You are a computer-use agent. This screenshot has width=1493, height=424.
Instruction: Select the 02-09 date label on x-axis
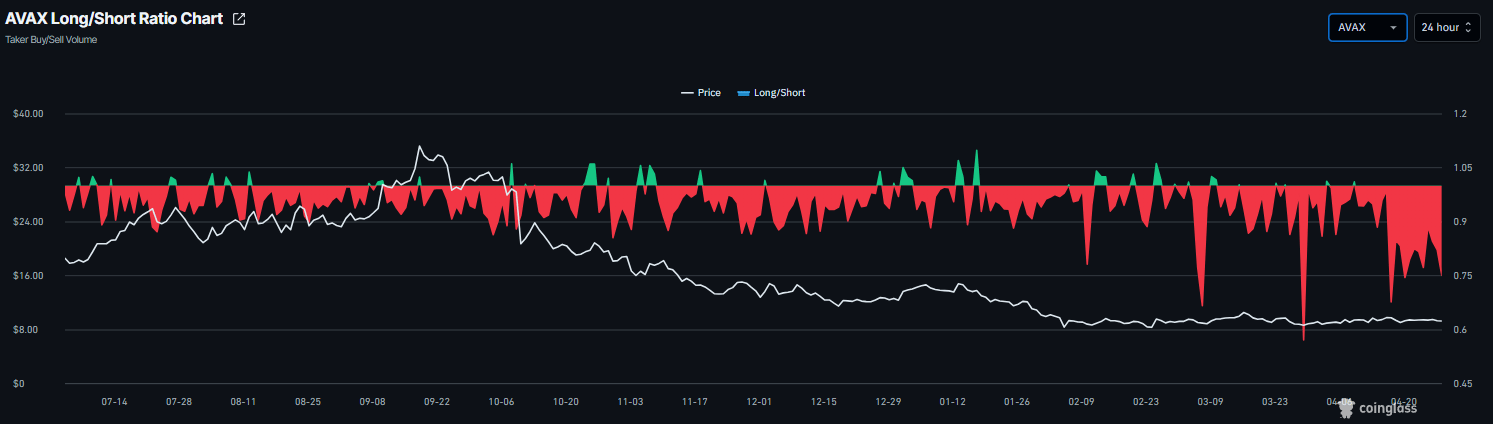pos(1081,402)
